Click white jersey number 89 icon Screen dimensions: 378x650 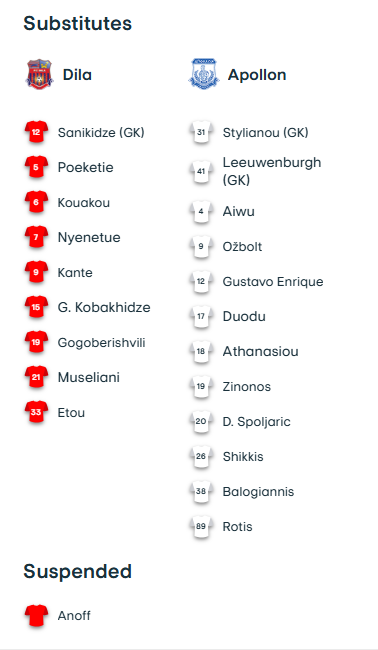[201, 526]
